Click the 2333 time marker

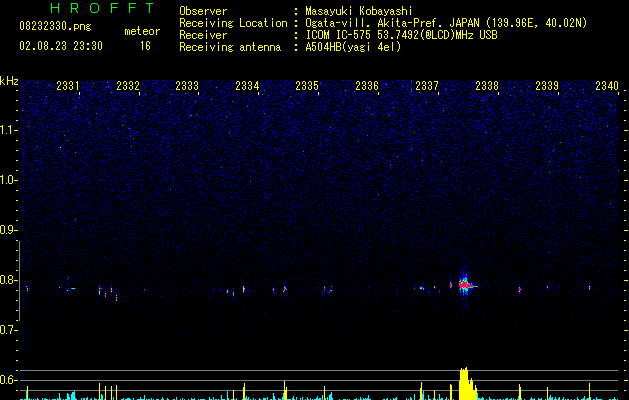point(187,86)
